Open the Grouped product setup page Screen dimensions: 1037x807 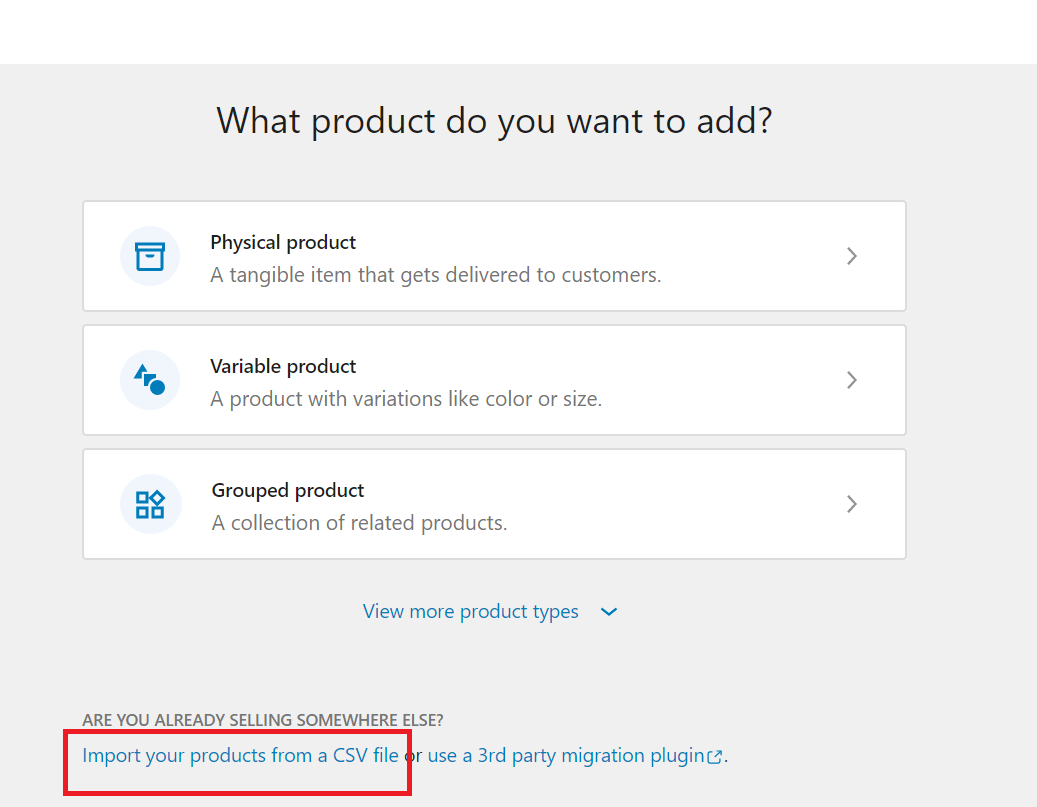click(494, 504)
